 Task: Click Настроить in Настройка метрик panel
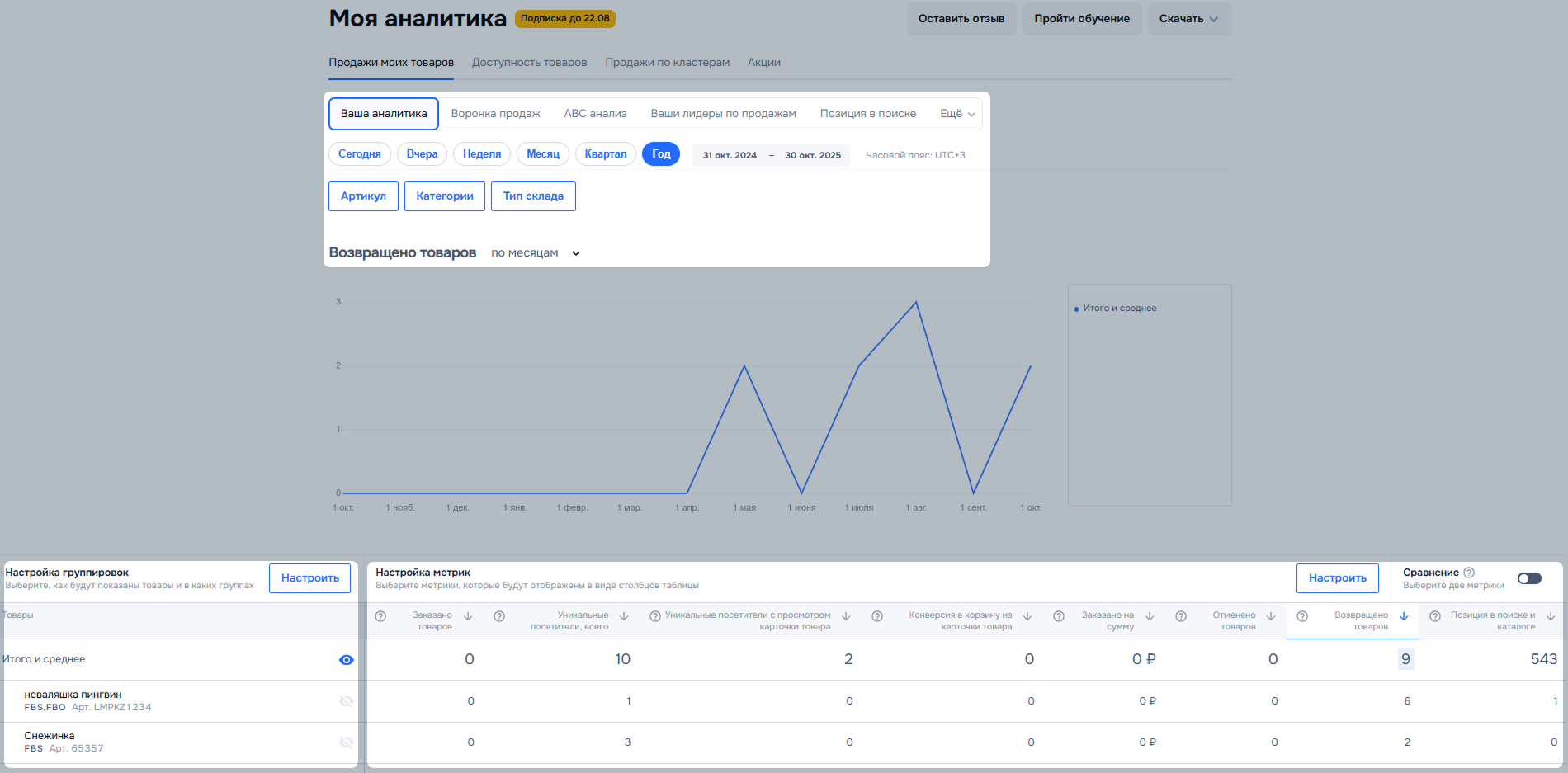tap(1337, 578)
